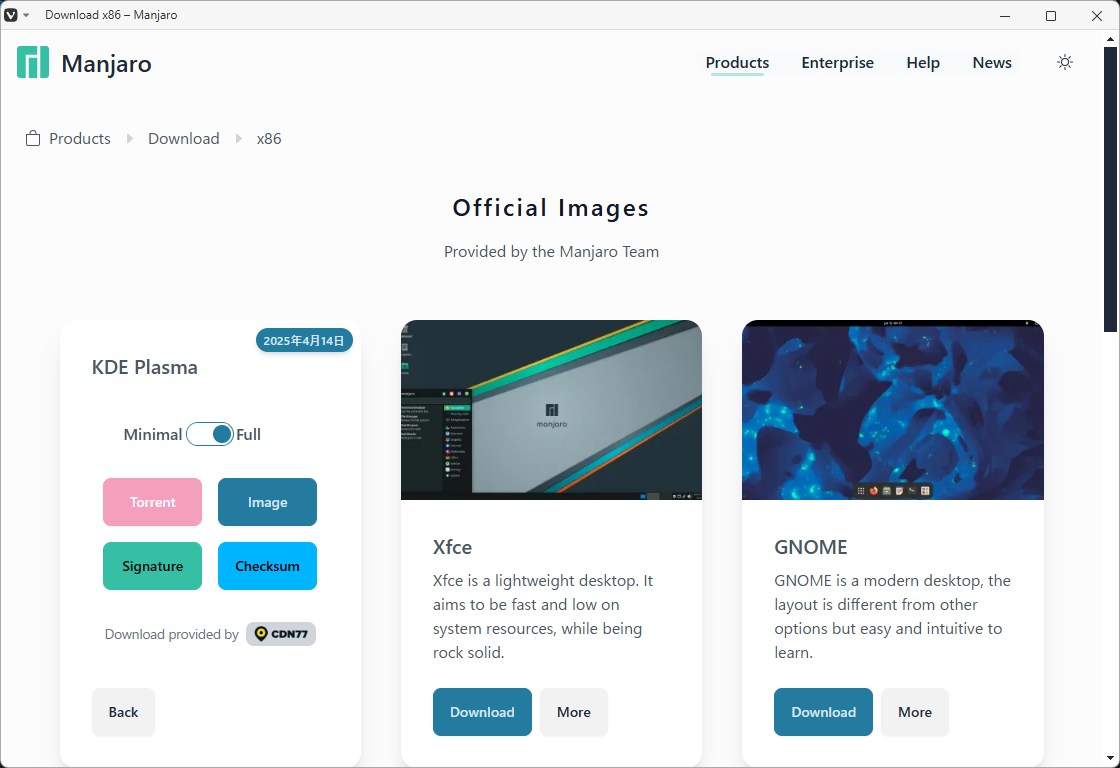Image resolution: width=1120 pixels, height=768 pixels.
Task: Open the KDE Plasma Checksum
Action: pos(267,566)
